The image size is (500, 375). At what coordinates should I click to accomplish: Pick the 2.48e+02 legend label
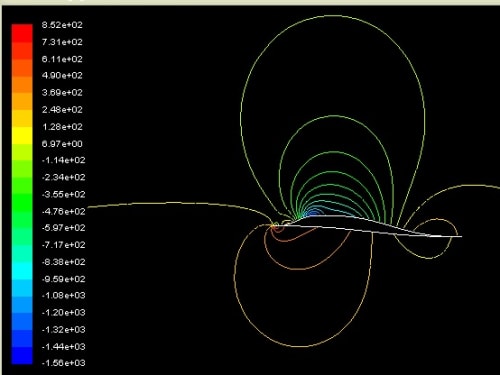pyautogui.click(x=62, y=109)
